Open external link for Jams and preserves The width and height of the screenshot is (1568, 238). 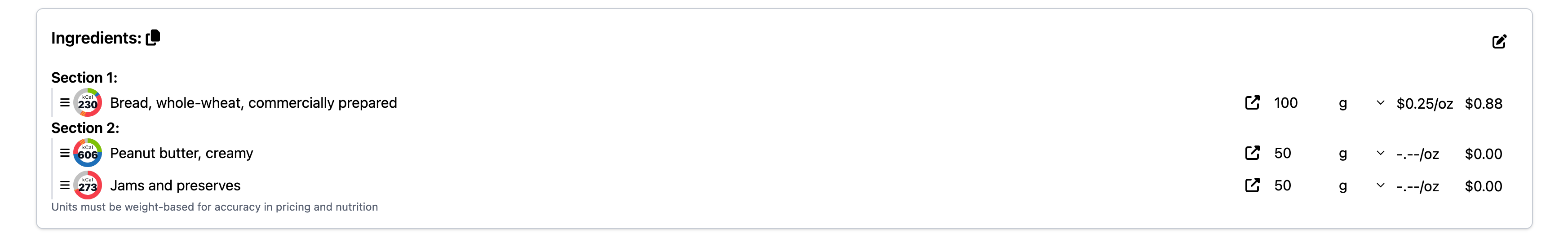click(x=1252, y=185)
